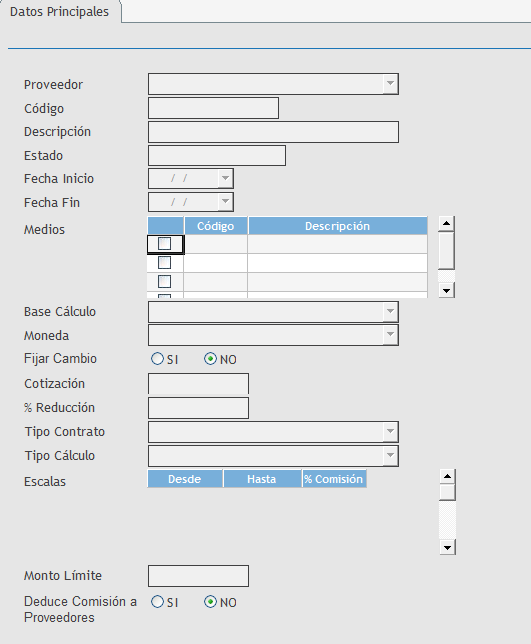
Task: Check the second Medios row checkbox
Action: pyautogui.click(x=164, y=262)
